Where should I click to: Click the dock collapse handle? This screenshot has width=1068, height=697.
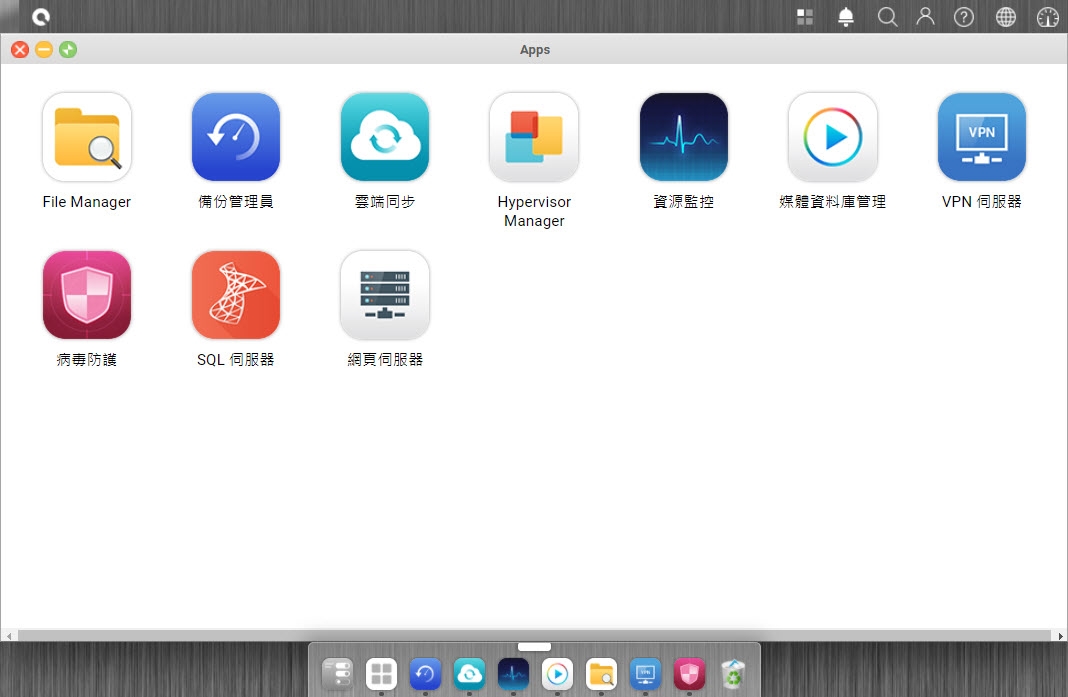534,647
